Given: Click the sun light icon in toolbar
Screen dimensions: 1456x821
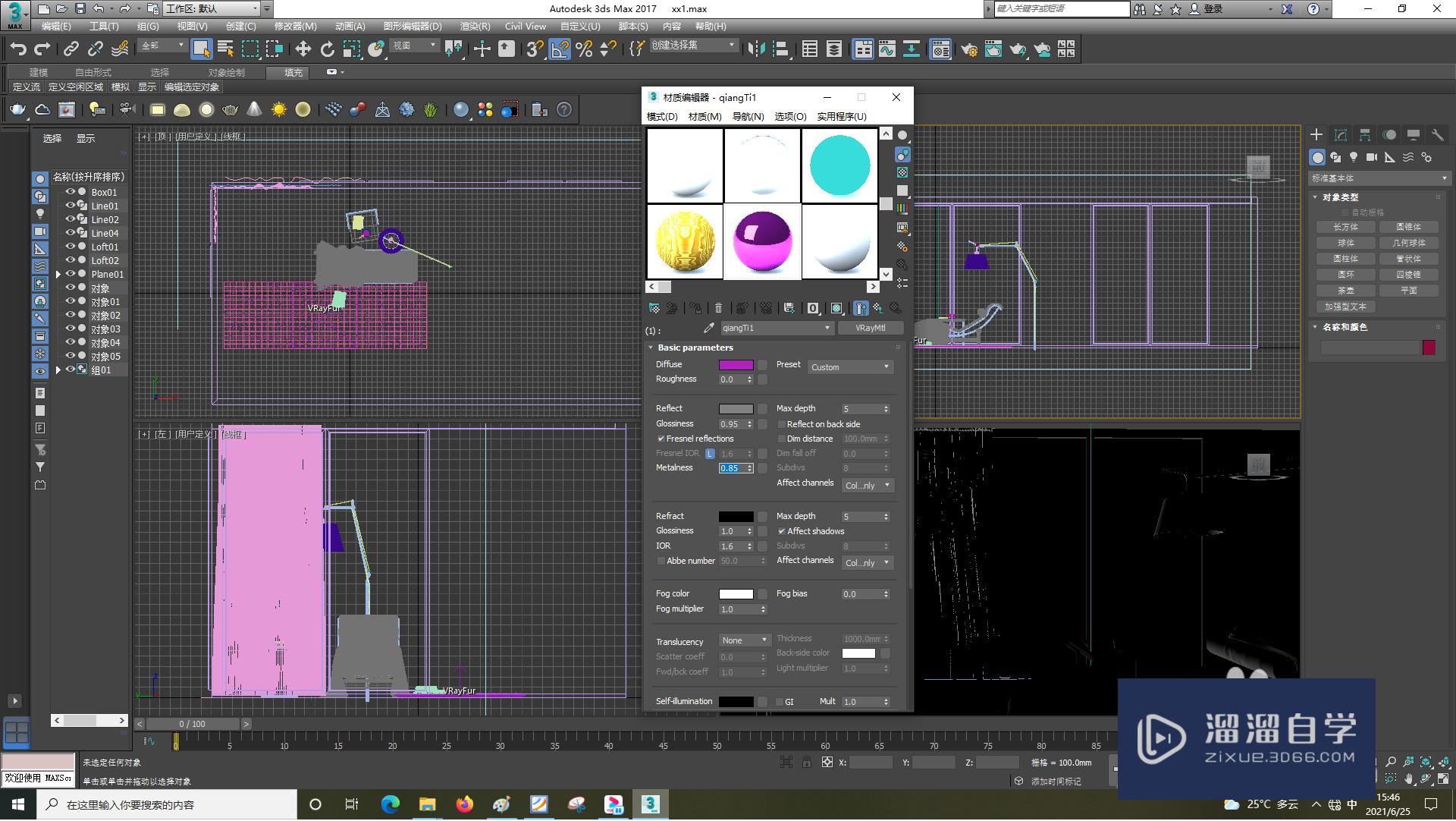Looking at the screenshot, I should tap(279, 110).
